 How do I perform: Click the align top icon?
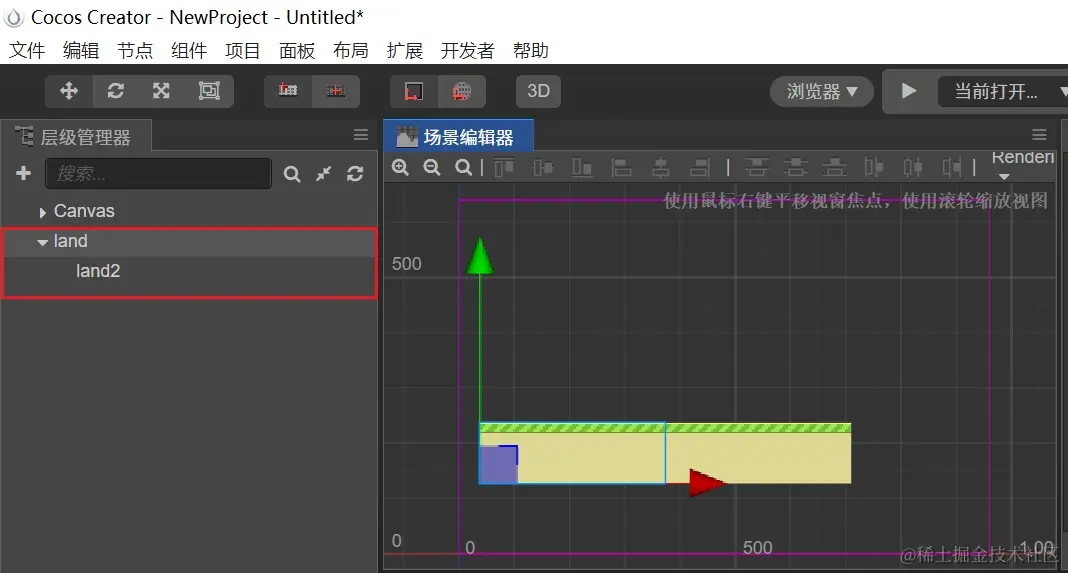[x=504, y=167]
